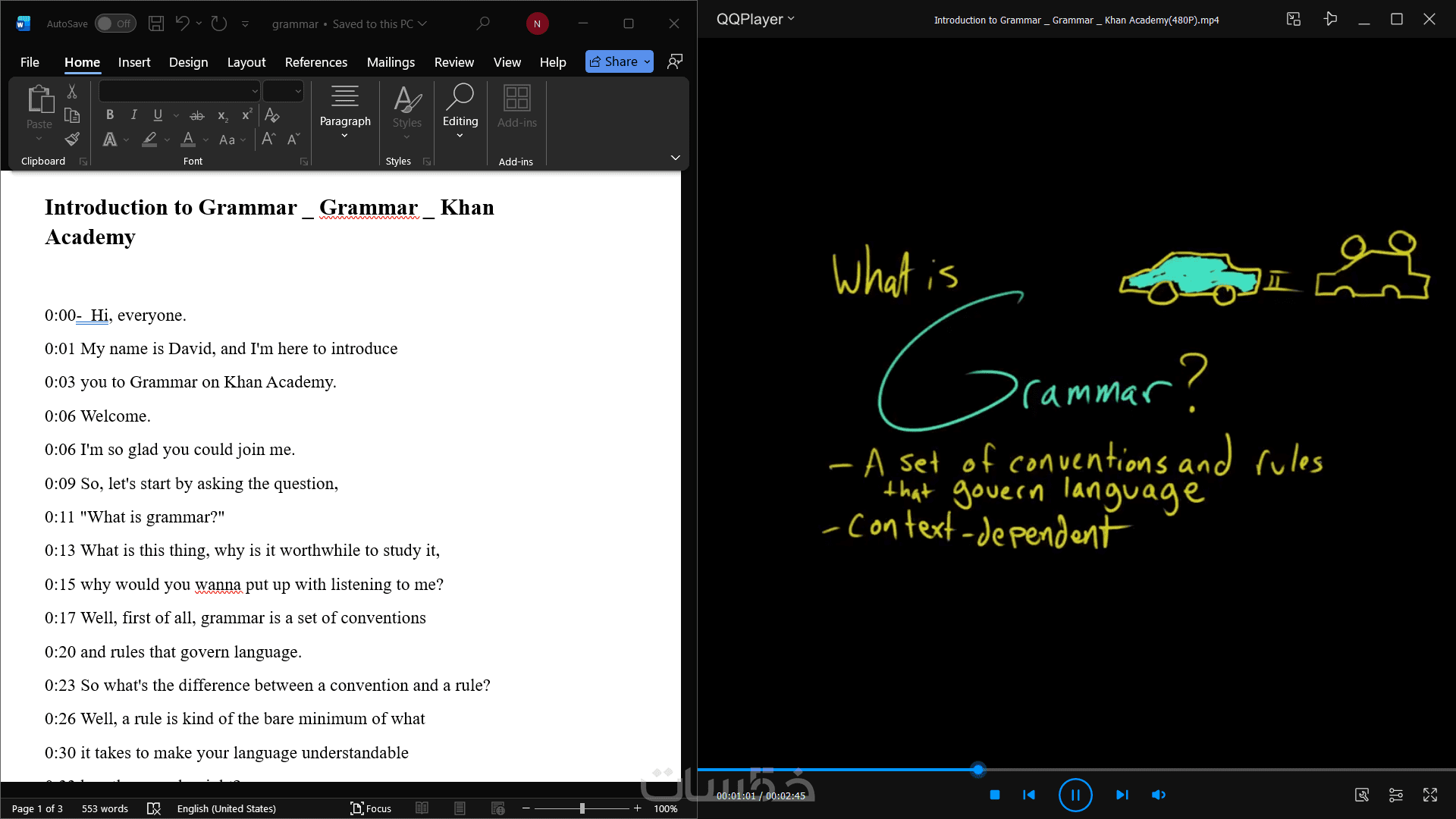The image size is (1456, 819).
Task: Click the QQPlayer progress bar handle
Action: 978,770
